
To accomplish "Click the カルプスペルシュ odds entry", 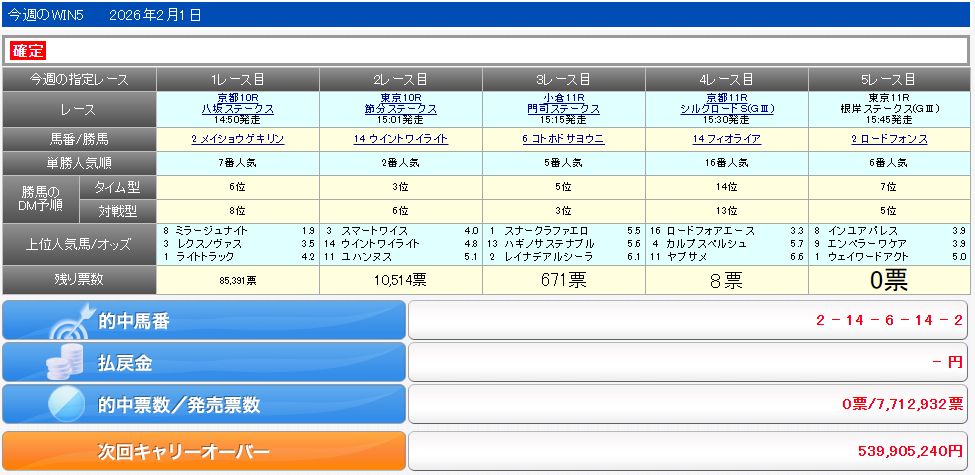I will 727,244.
